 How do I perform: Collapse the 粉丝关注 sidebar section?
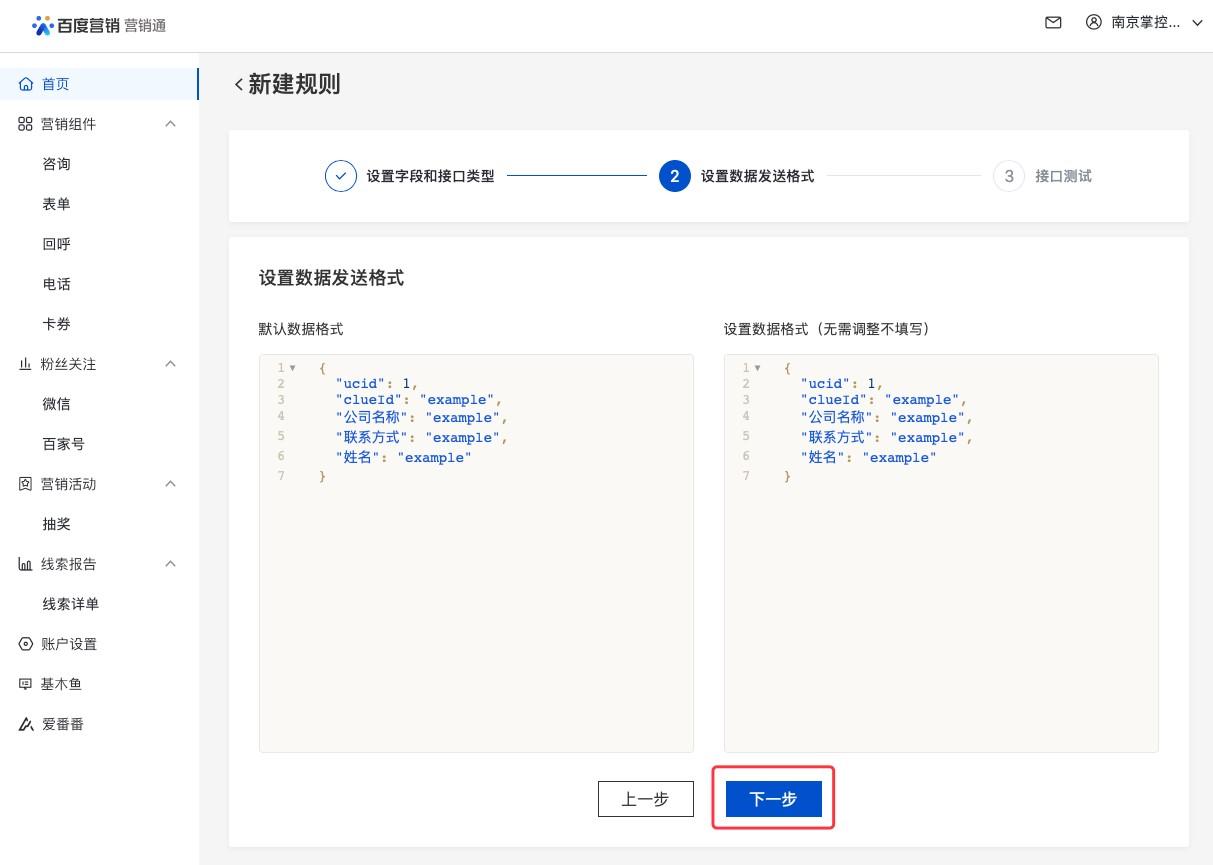point(170,364)
